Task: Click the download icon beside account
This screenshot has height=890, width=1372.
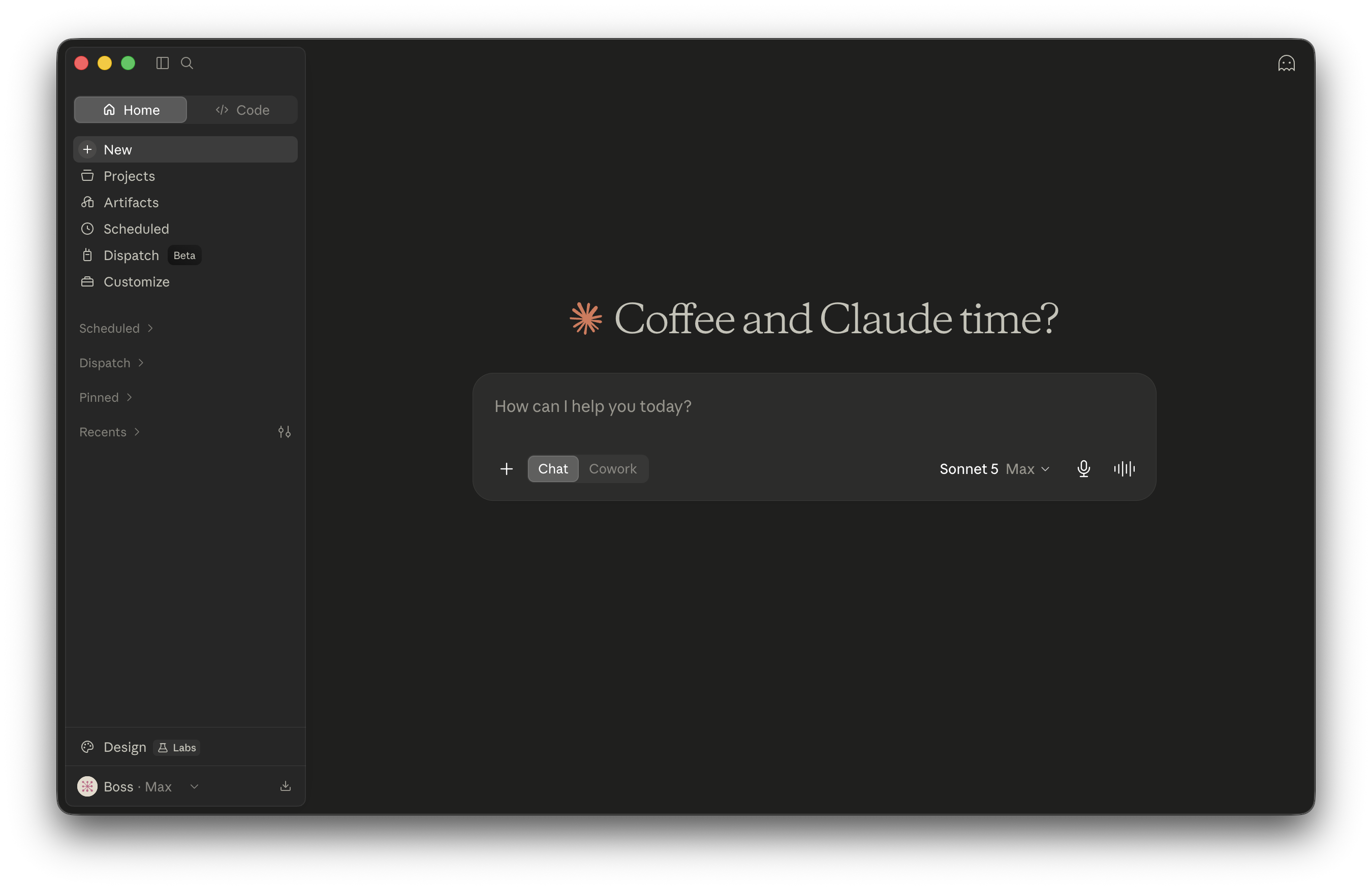Action: point(286,786)
